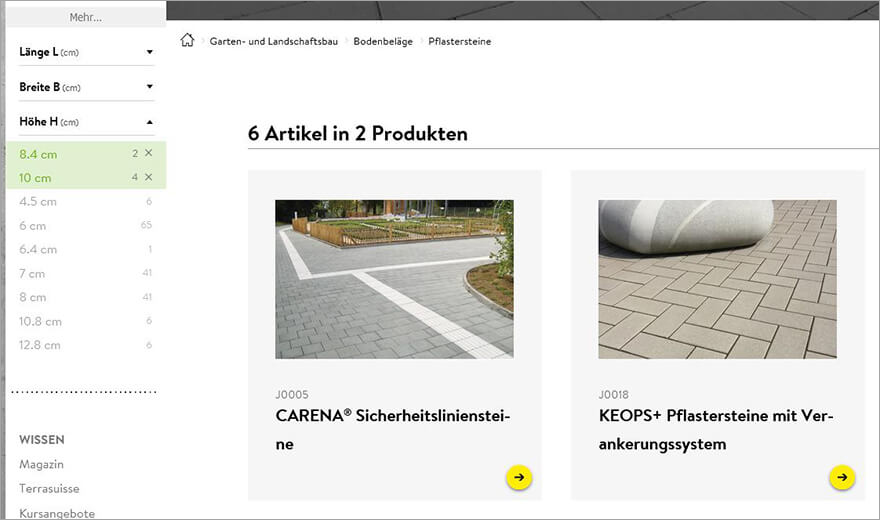Click the J0005 article number
The height and width of the screenshot is (520, 880).
(292, 394)
